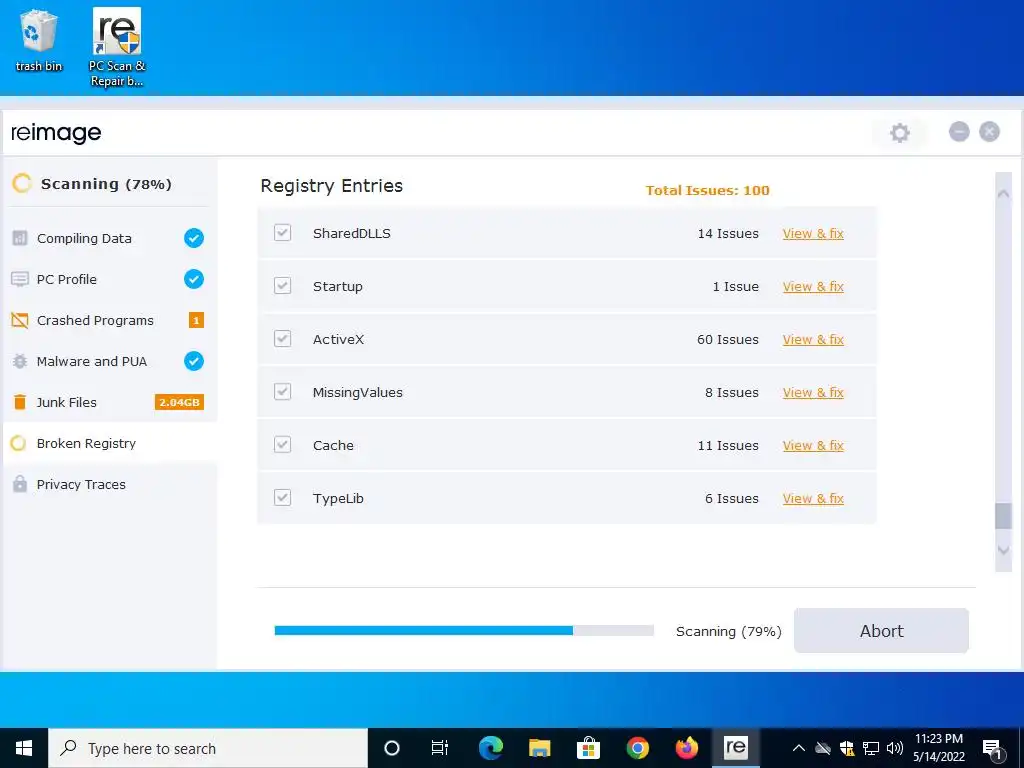Viewport: 1024px width, 768px height.
Task: Toggle the MissingValues checkbox
Action: [282, 391]
